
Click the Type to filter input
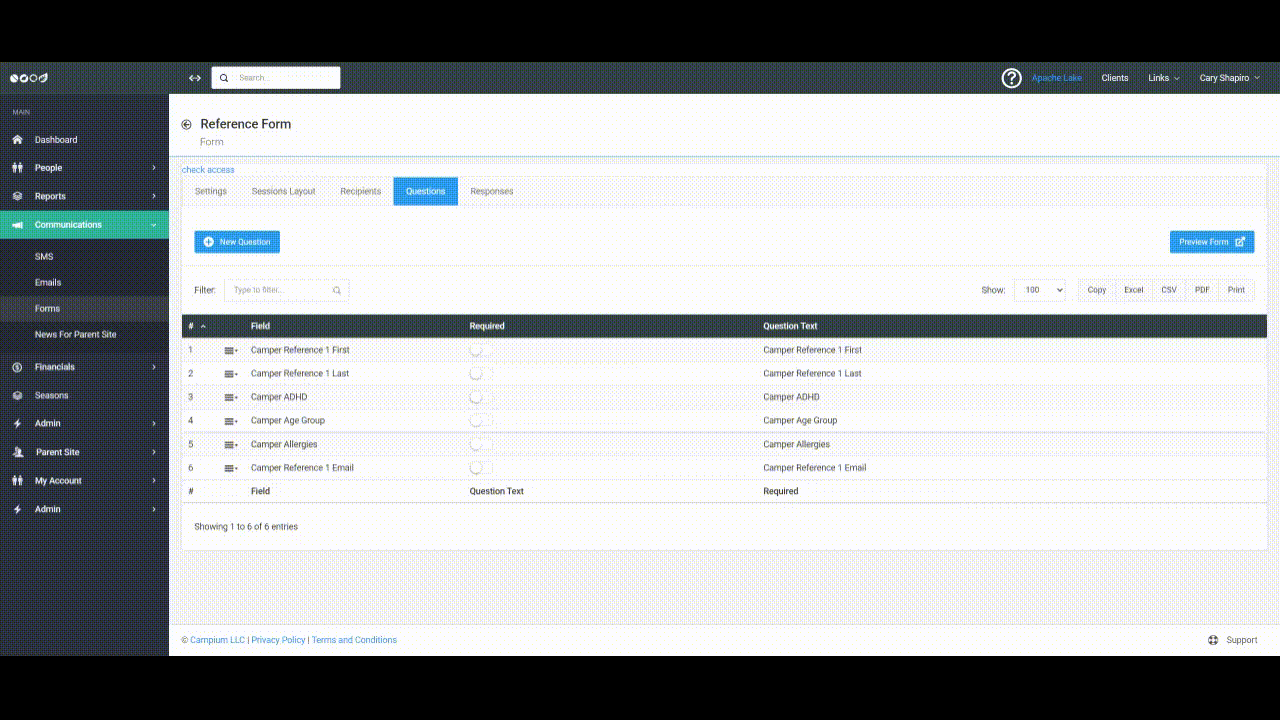280,290
